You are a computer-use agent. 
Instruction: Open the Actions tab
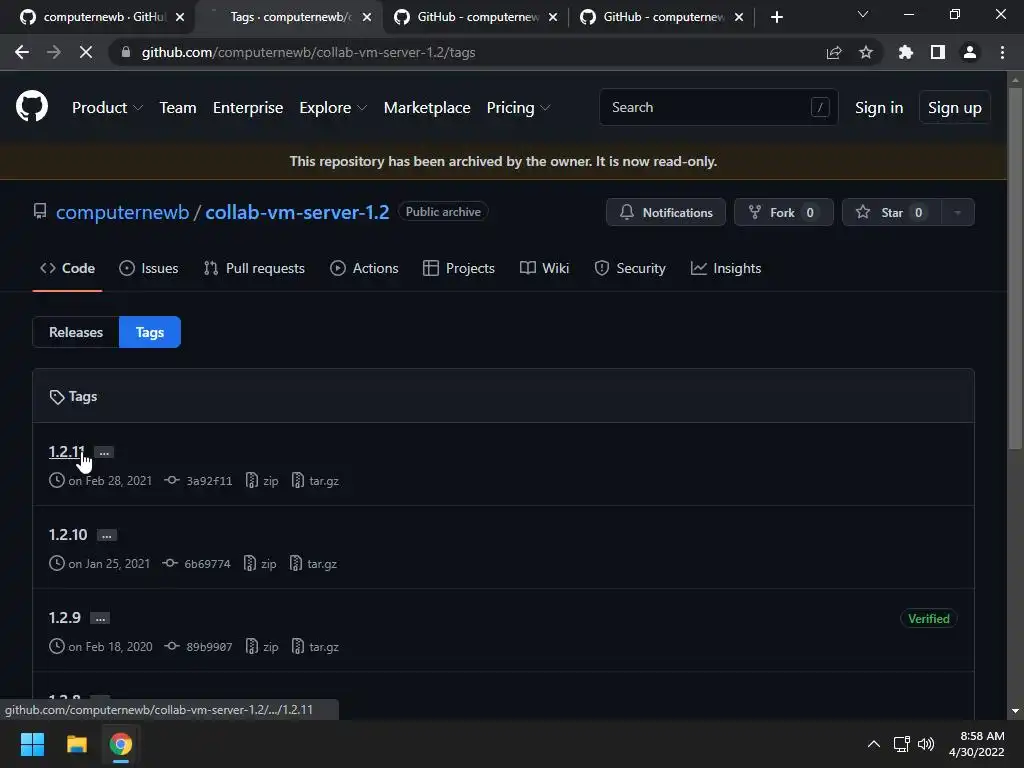tap(364, 268)
